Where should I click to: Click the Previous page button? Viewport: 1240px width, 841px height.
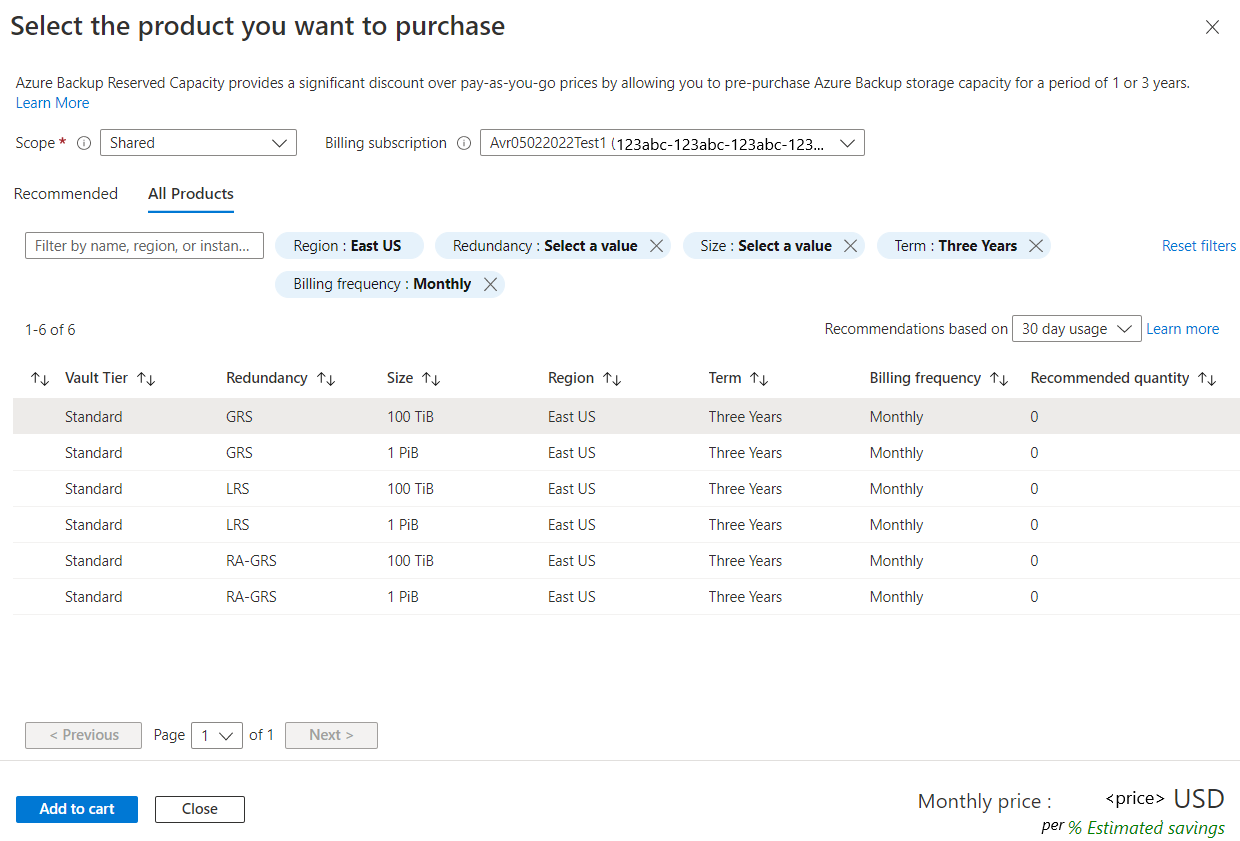[x=84, y=735]
